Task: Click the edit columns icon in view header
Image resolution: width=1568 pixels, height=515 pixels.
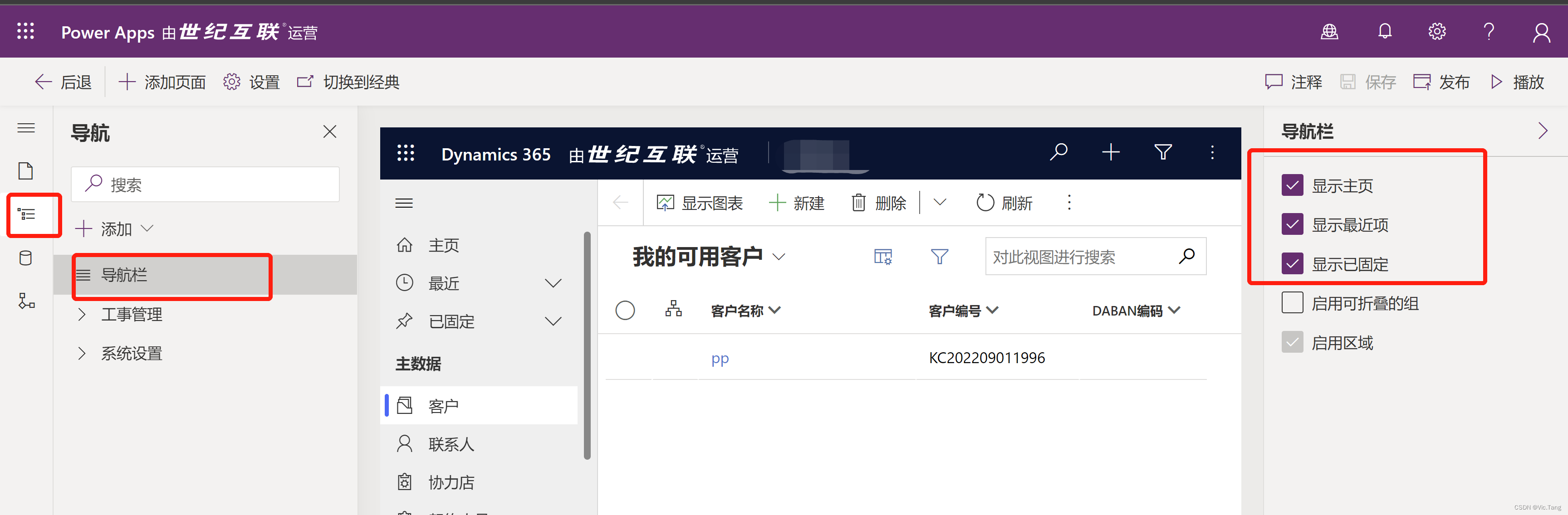Action: 882,257
